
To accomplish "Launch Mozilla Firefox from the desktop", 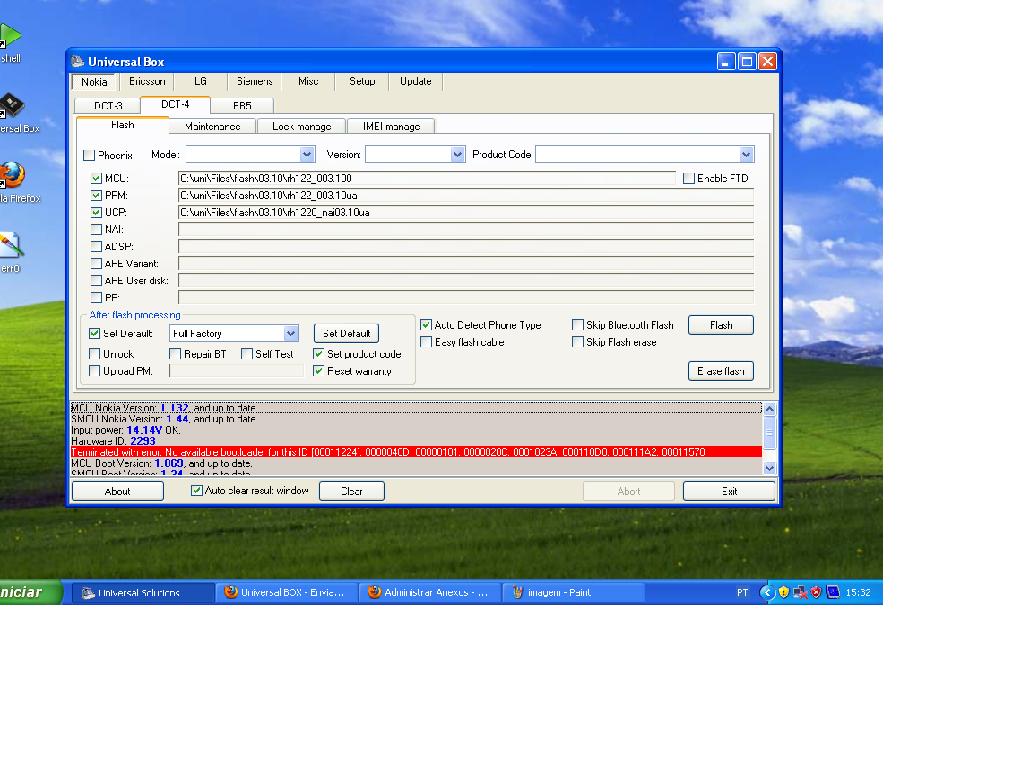I will [10, 176].
